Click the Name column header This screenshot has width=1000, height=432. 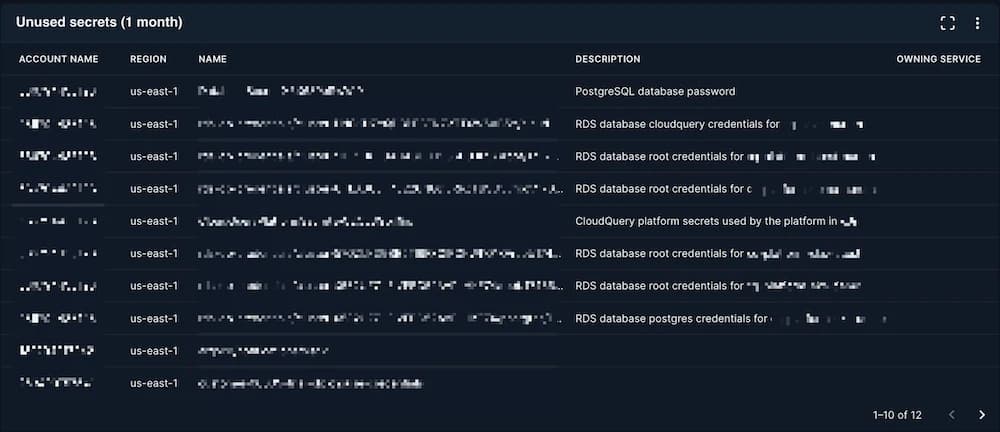[x=213, y=59]
